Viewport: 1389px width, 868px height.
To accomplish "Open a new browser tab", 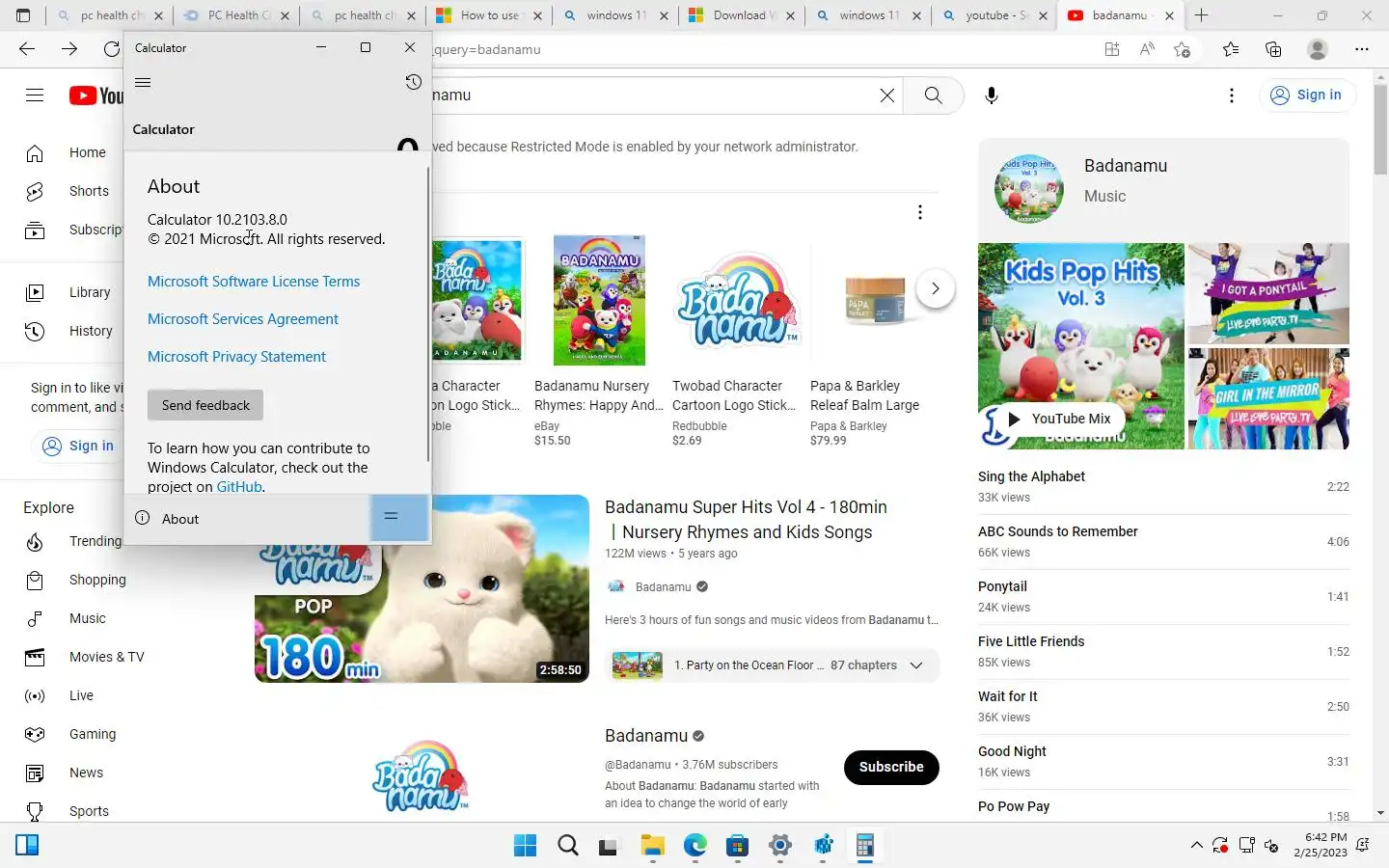I will click(1201, 15).
